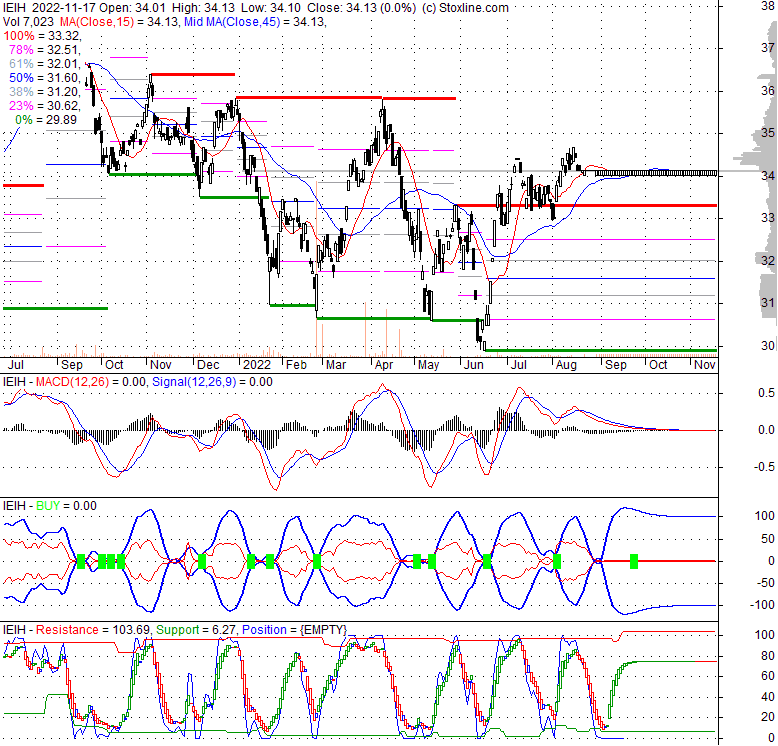778x746 pixels.
Task: Click the 37 price label on the price axis
Action: tap(768, 48)
